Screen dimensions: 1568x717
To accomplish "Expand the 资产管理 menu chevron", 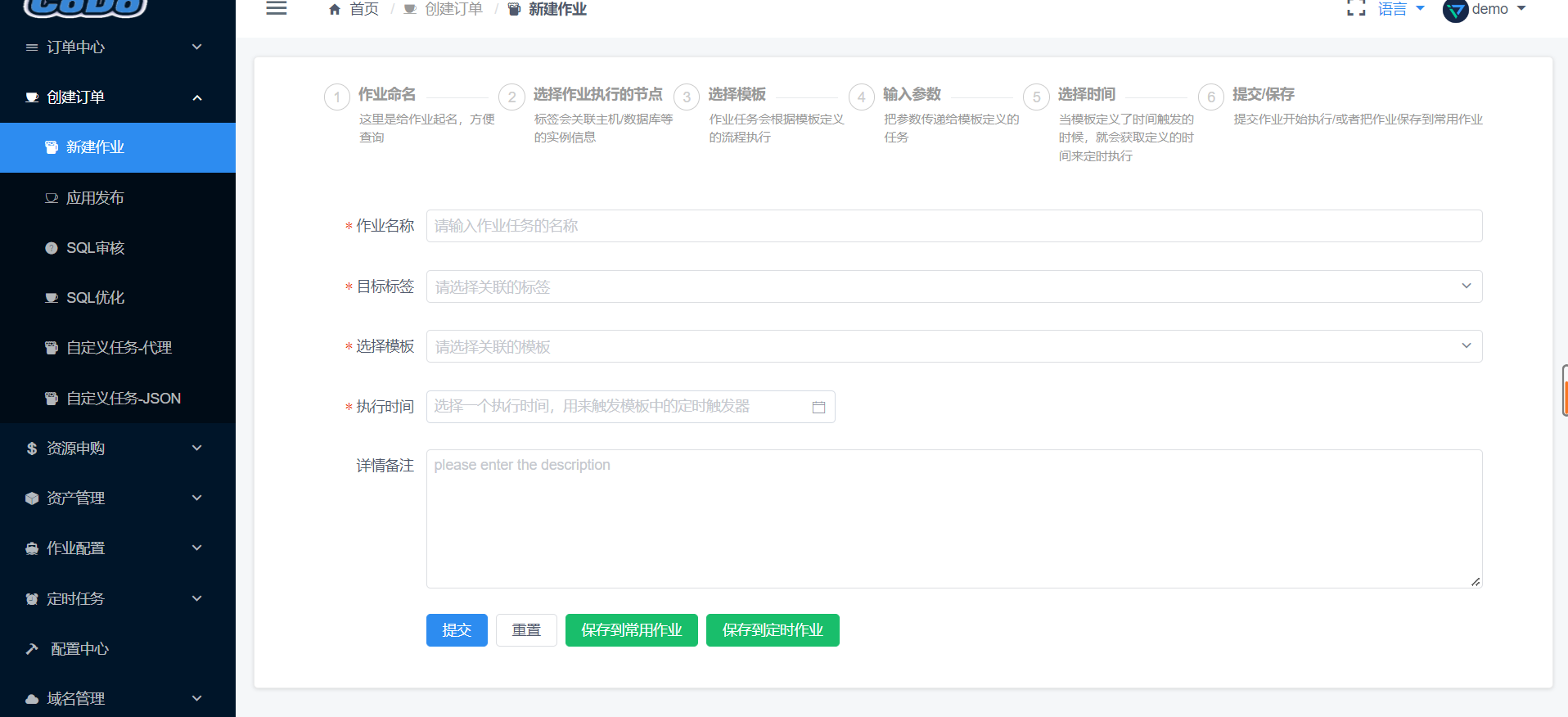I will click(197, 498).
